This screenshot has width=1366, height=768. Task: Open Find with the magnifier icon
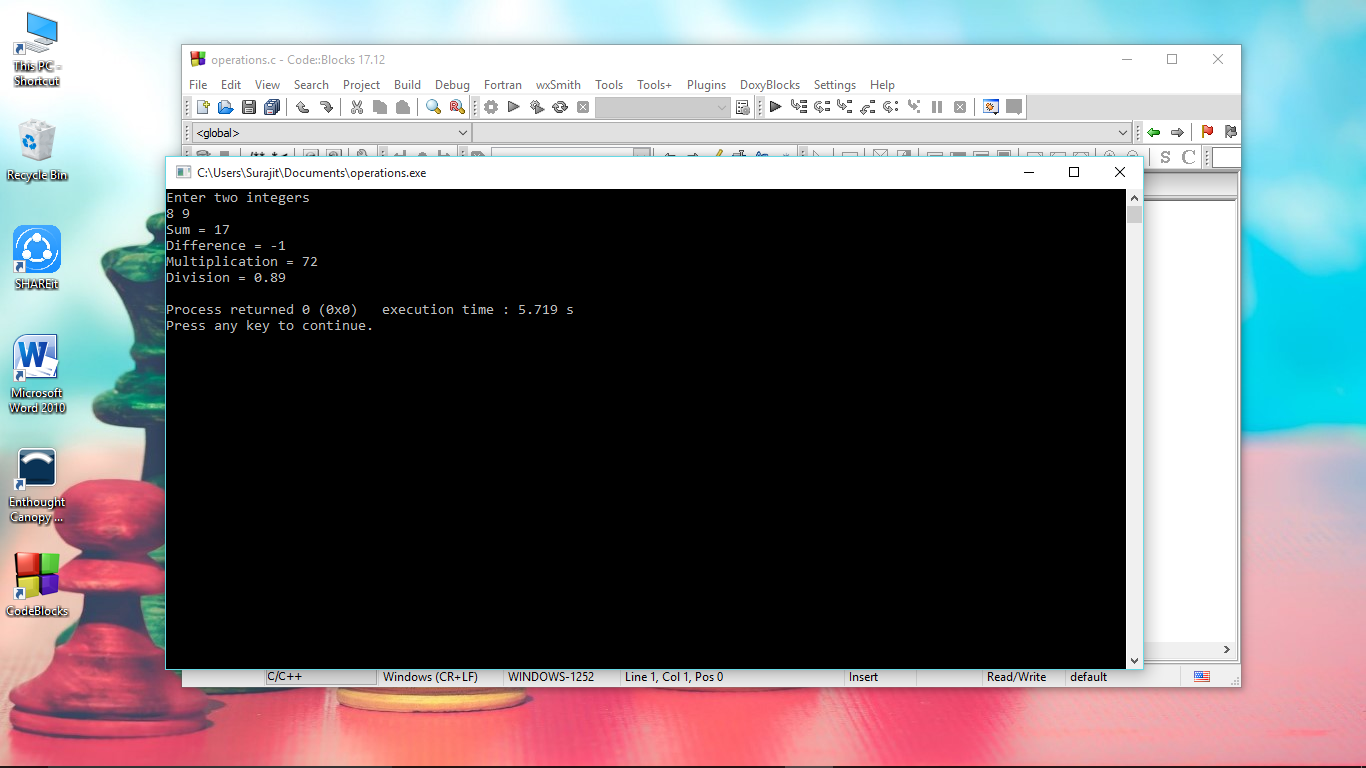coord(432,106)
